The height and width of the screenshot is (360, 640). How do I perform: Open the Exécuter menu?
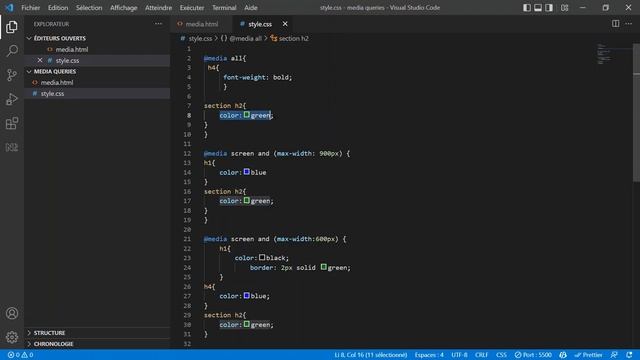192,7
